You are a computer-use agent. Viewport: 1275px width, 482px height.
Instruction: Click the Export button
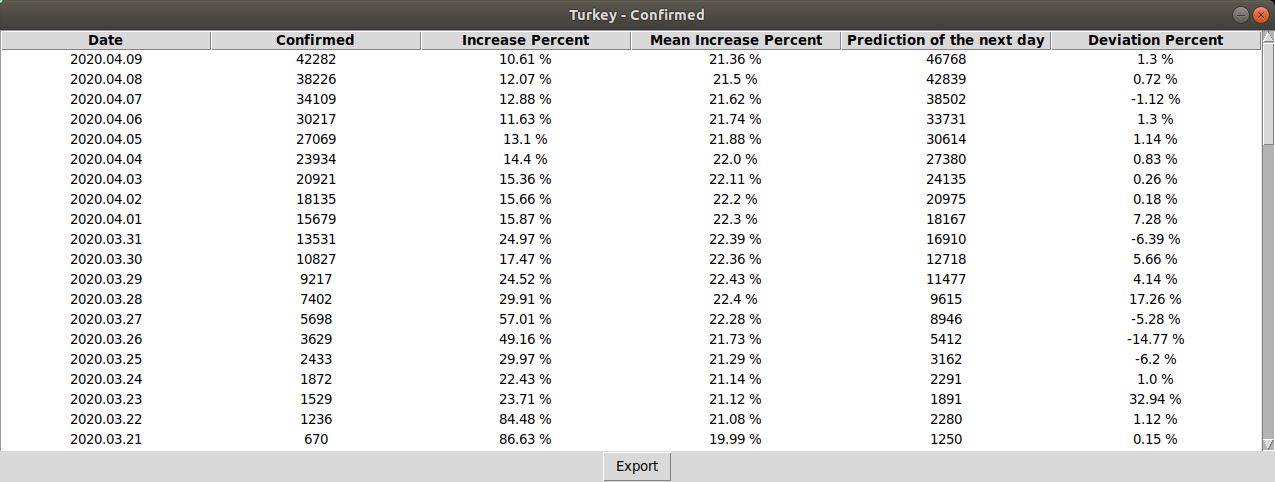pyautogui.click(x=637, y=466)
